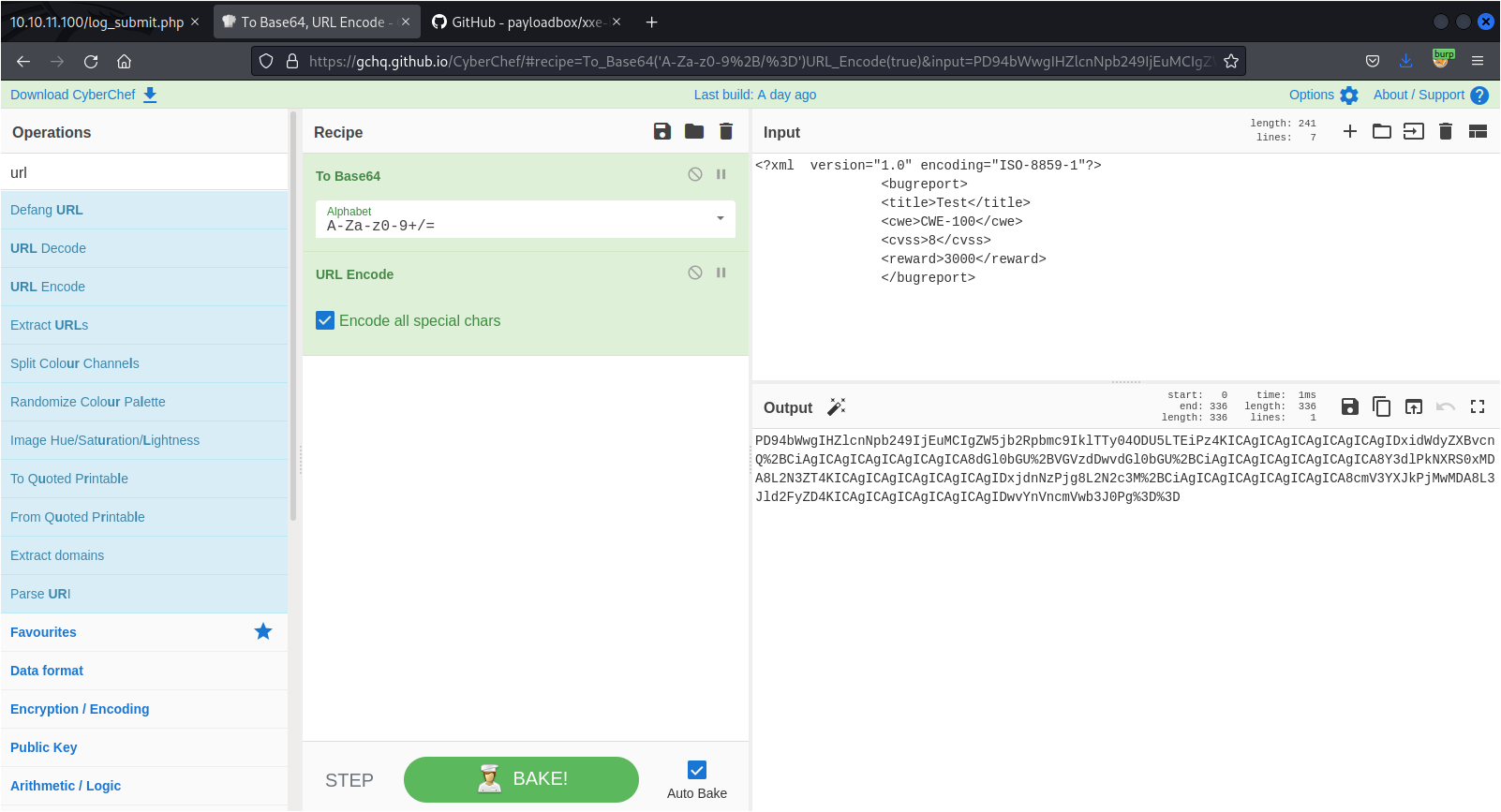Screen dimensions: 1501x812
Task: Select URL Decode operation
Action: [x=144, y=248]
